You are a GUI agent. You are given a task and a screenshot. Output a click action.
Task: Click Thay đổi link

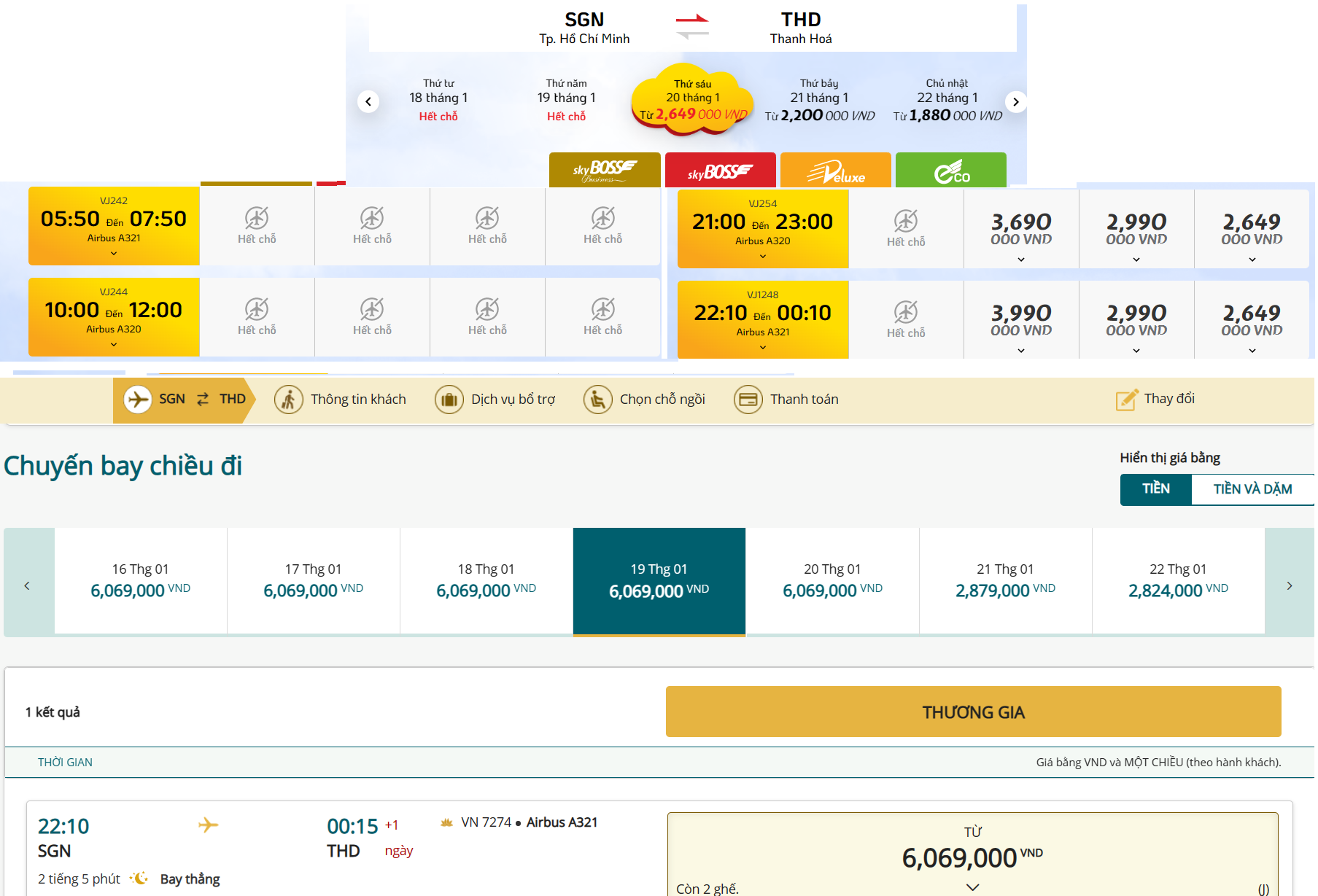1169,399
